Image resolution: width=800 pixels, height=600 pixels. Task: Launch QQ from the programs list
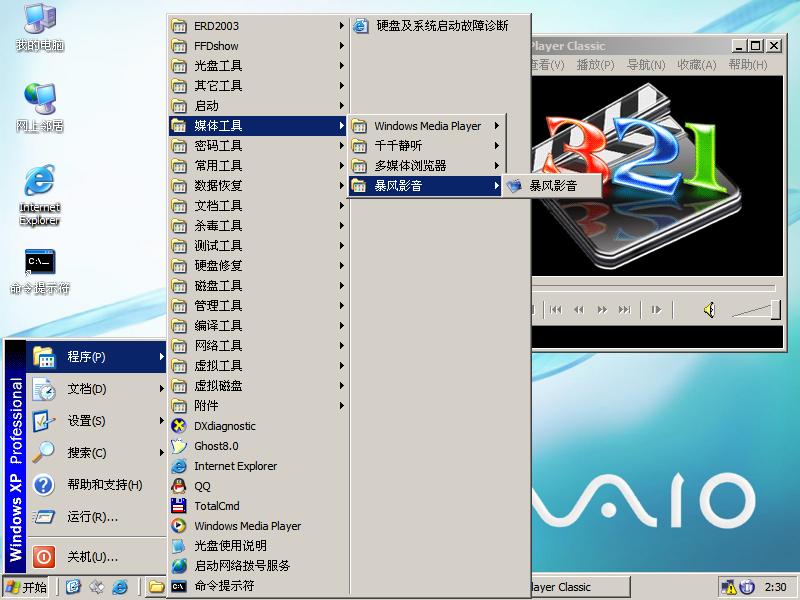[258, 486]
